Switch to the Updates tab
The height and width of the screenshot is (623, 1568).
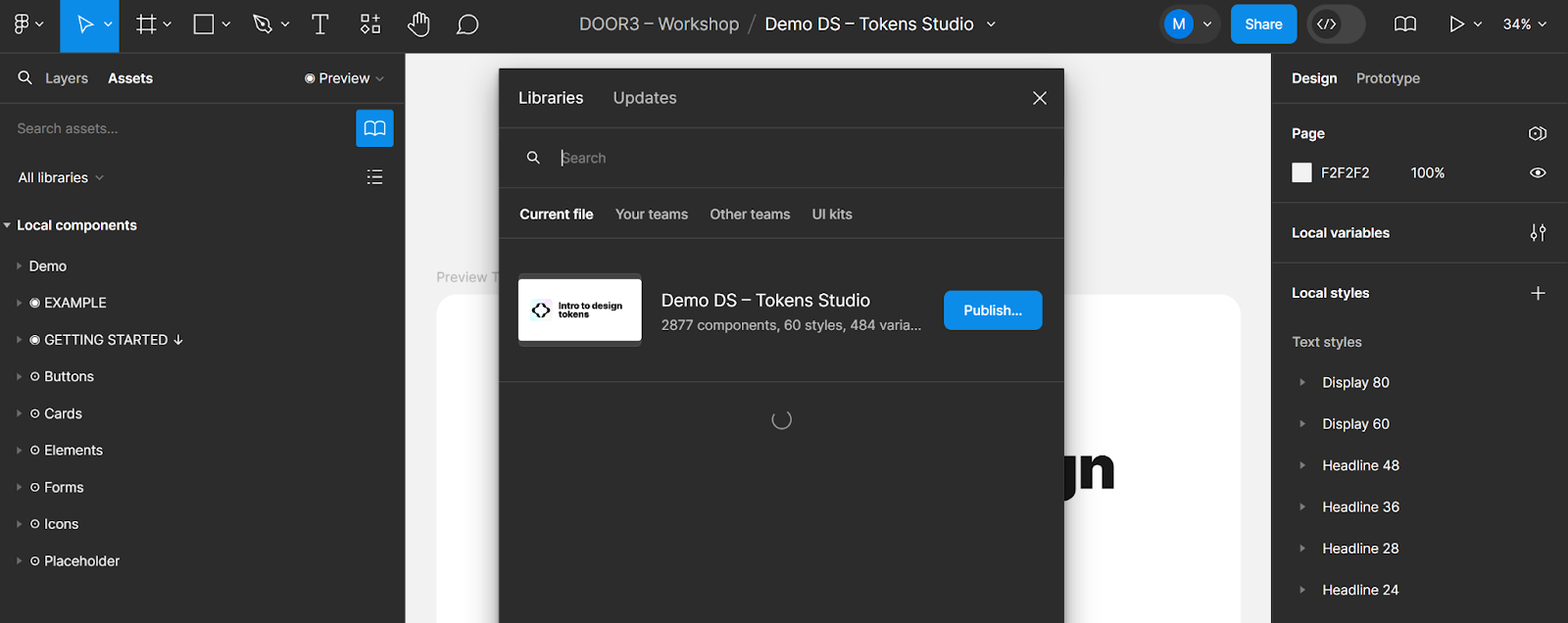pos(645,98)
